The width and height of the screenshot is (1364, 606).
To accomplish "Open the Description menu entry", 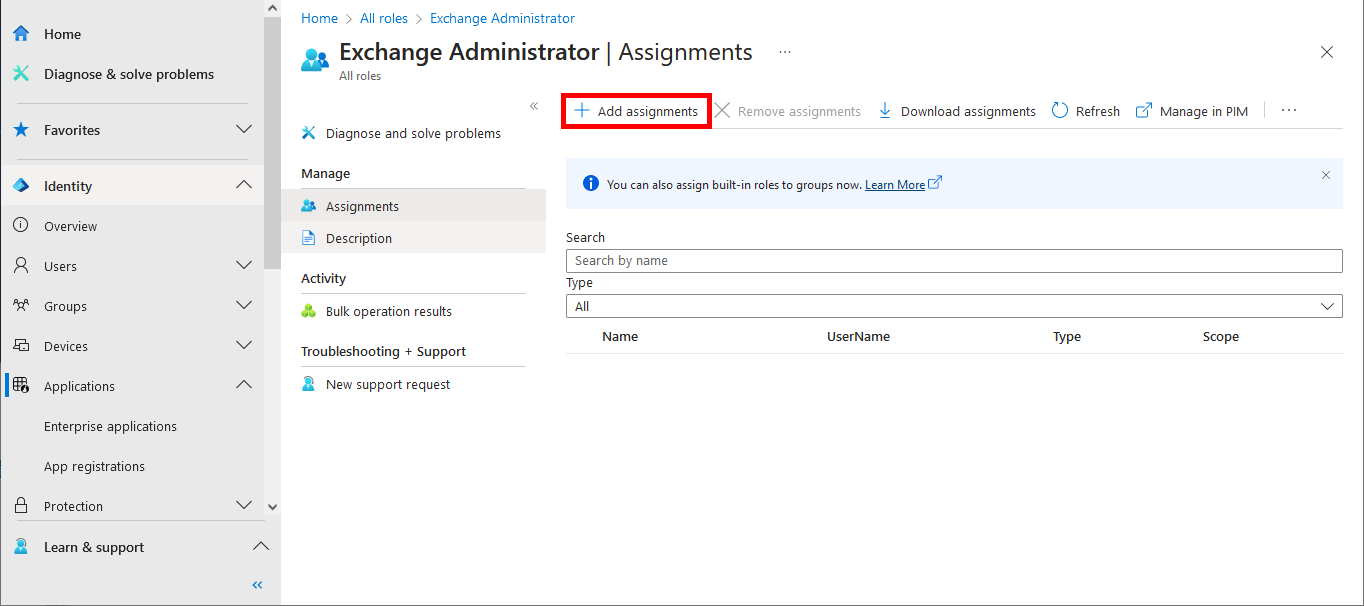I will [360, 238].
